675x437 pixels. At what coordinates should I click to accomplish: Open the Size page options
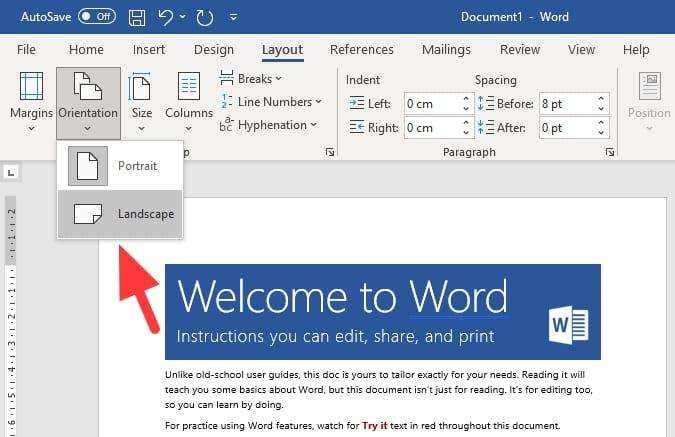point(141,102)
